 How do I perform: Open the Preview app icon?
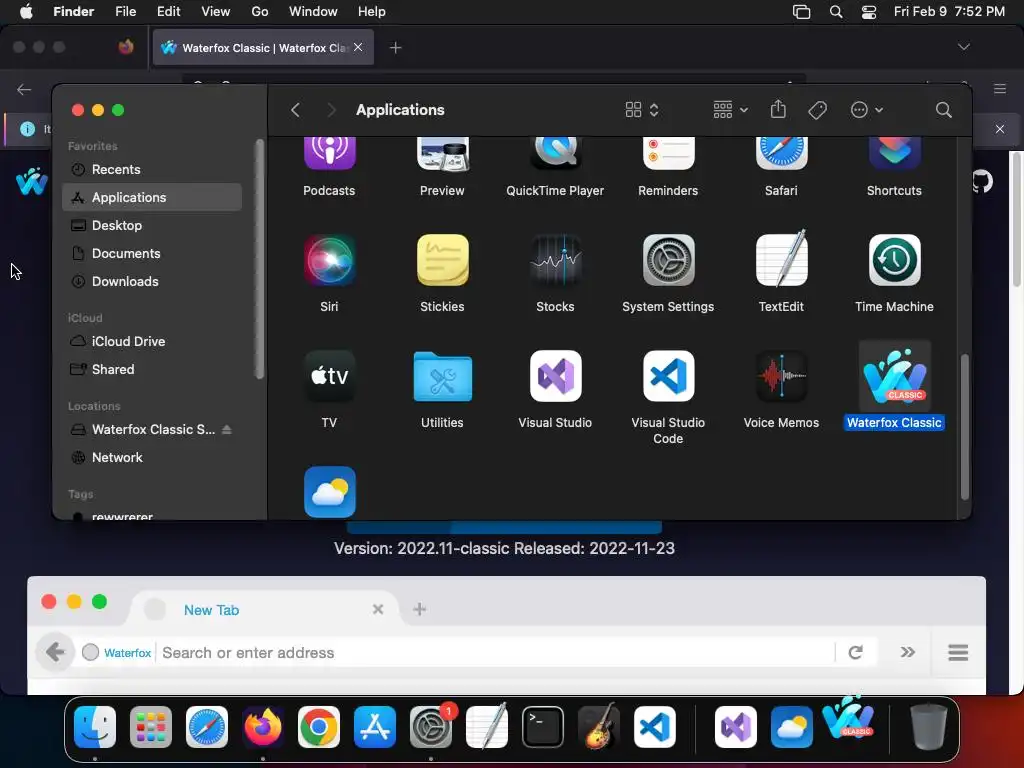tap(442, 153)
